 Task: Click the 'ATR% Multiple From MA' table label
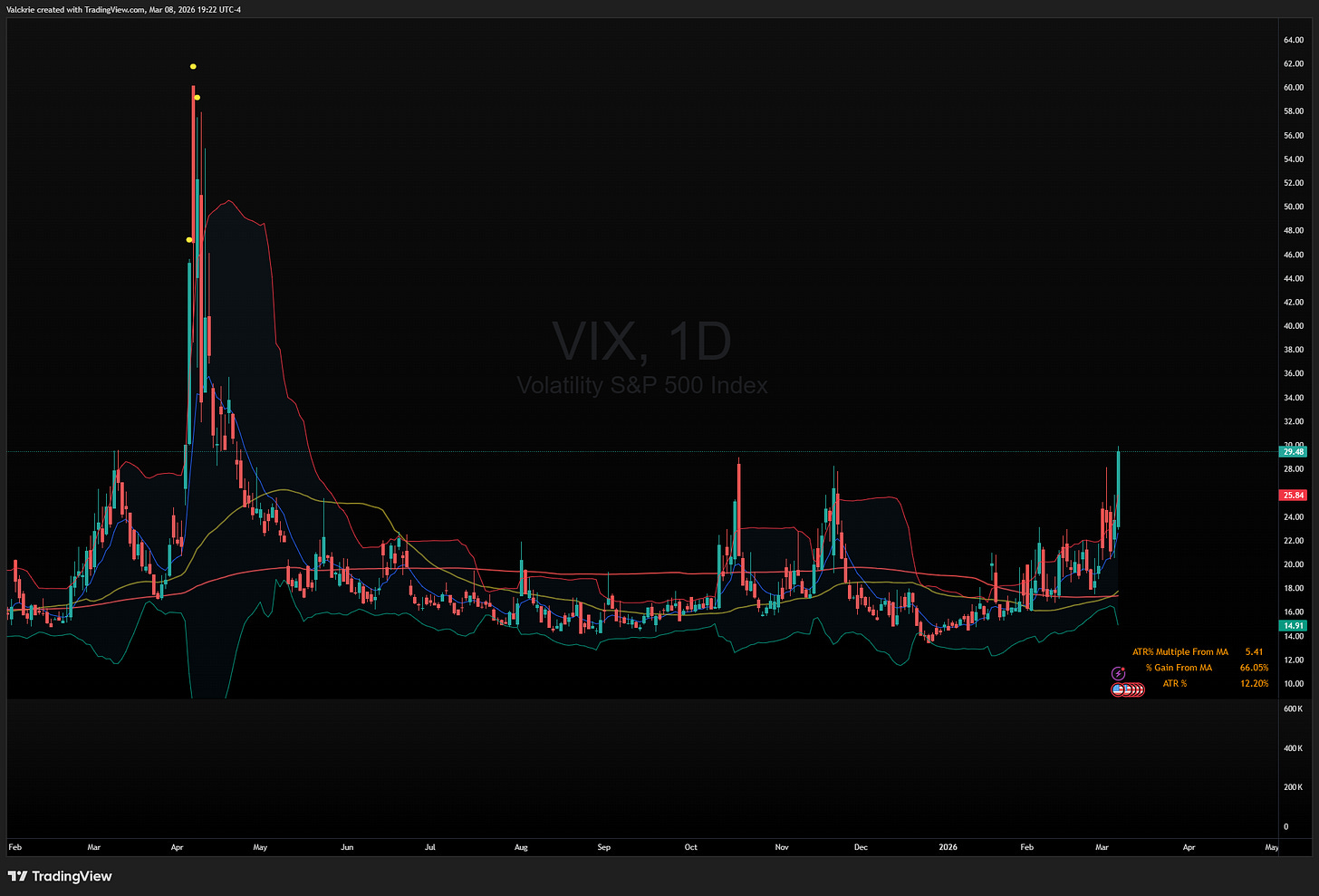(1179, 651)
